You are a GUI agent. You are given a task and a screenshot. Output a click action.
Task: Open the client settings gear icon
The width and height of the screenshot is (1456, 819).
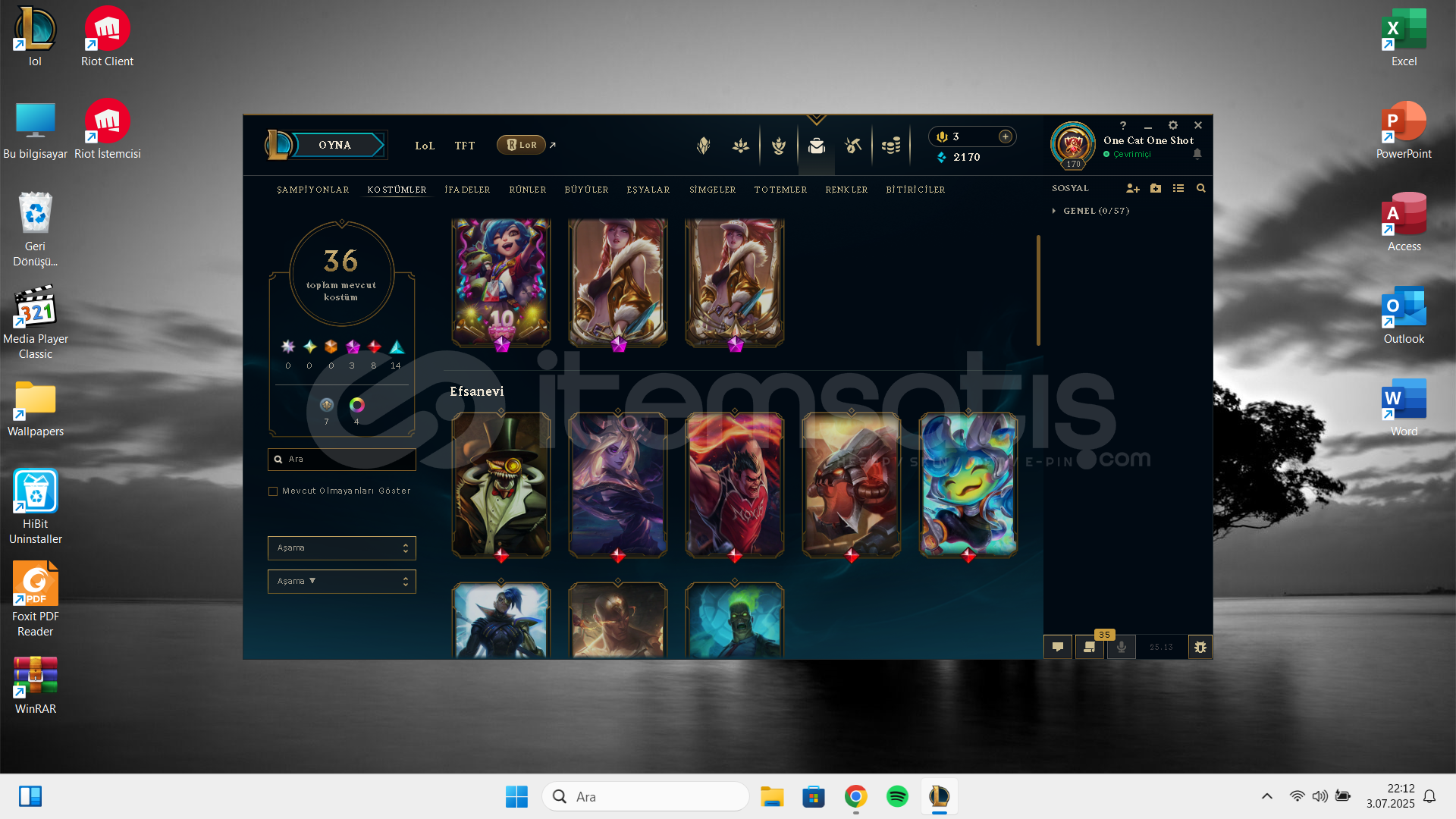tap(1173, 125)
